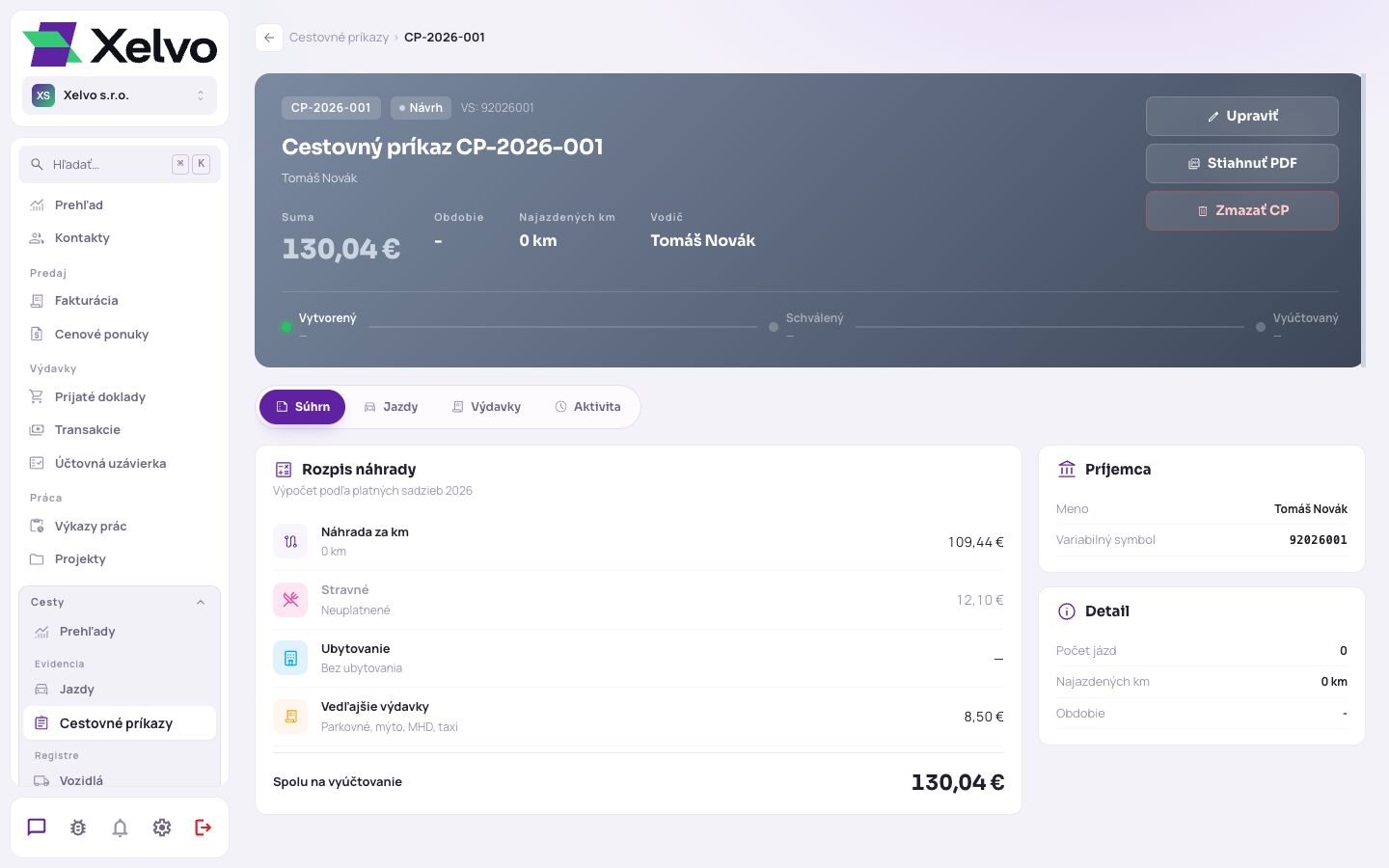Click the back arrow button

click(x=269, y=38)
